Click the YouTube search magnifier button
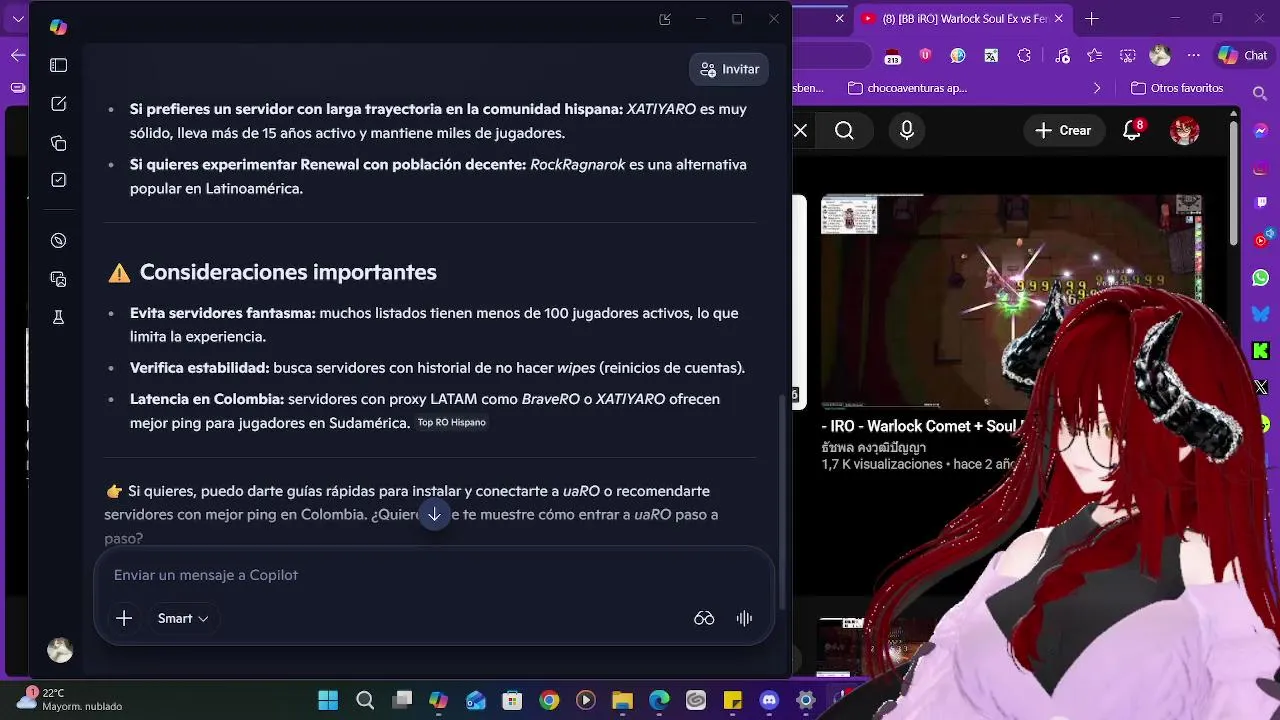1280x720 pixels. [844, 131]
